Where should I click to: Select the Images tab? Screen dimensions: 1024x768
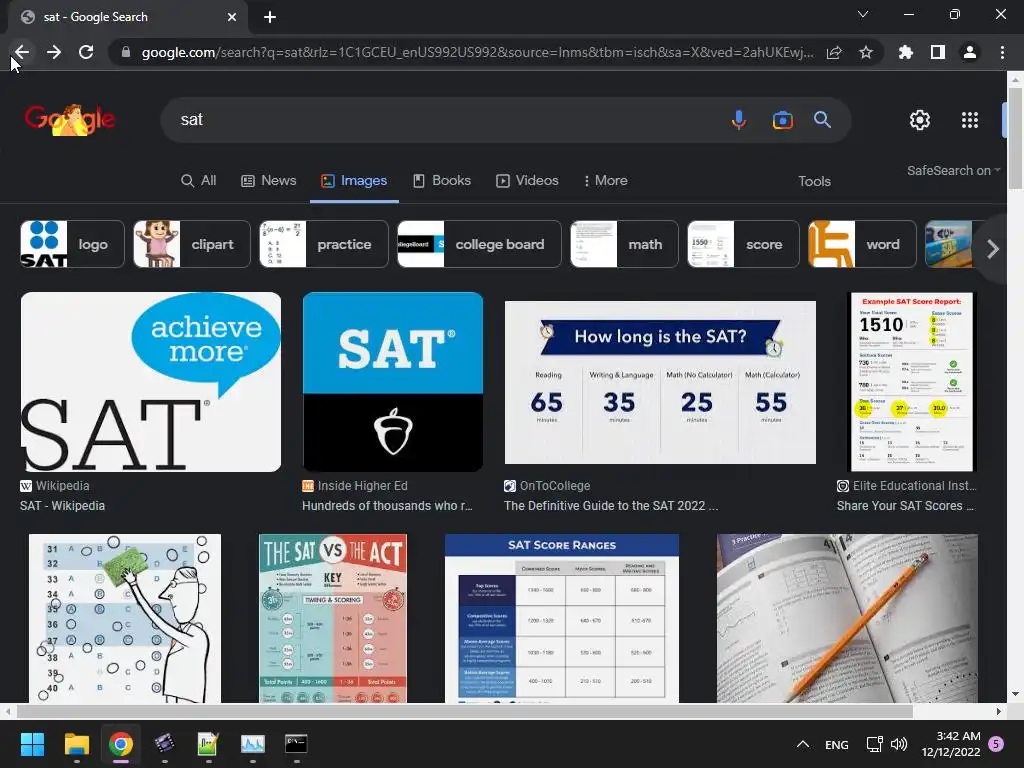point(354,181)
